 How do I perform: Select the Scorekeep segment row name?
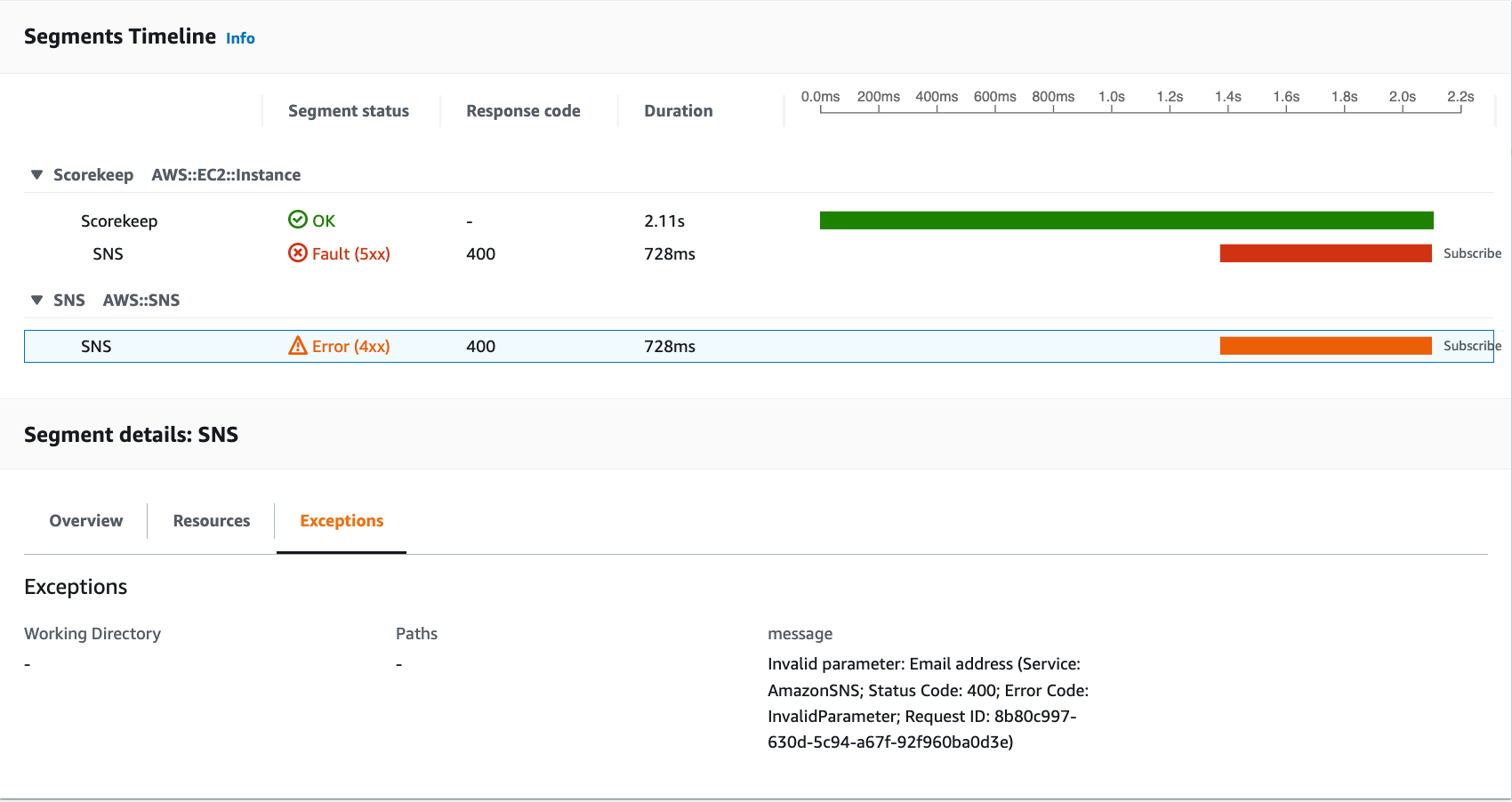coord(119,221)
